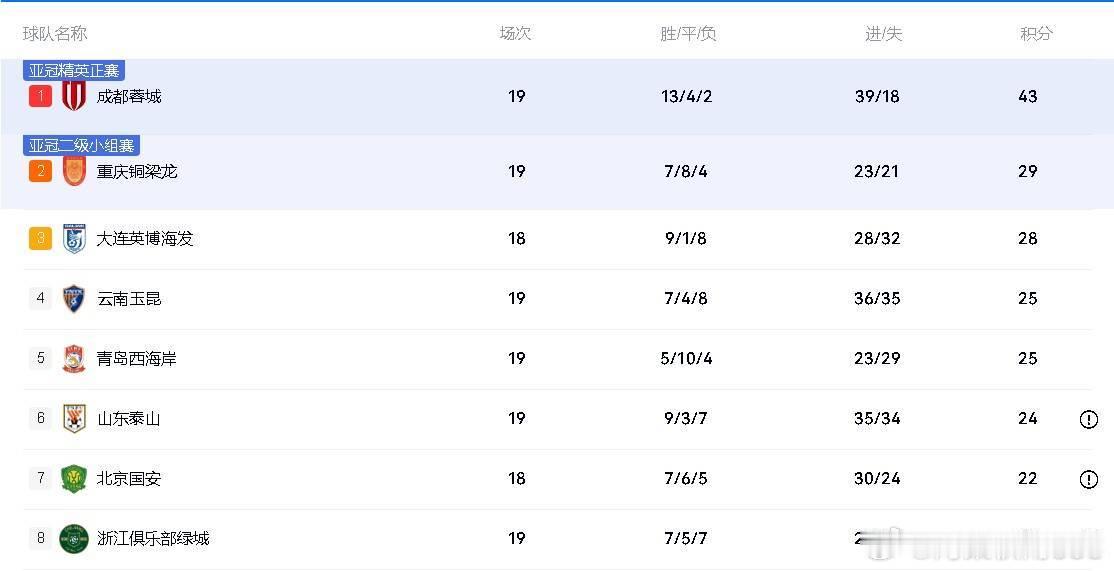Open team name 浙江俱乐部绿城

coord(153,539)
